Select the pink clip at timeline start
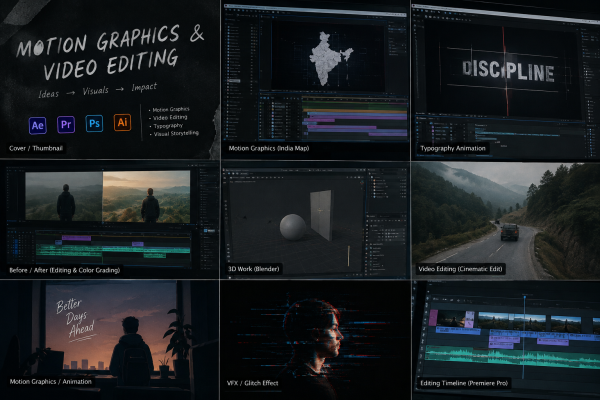This screenshot has width=600, height=400. [433, 318]
